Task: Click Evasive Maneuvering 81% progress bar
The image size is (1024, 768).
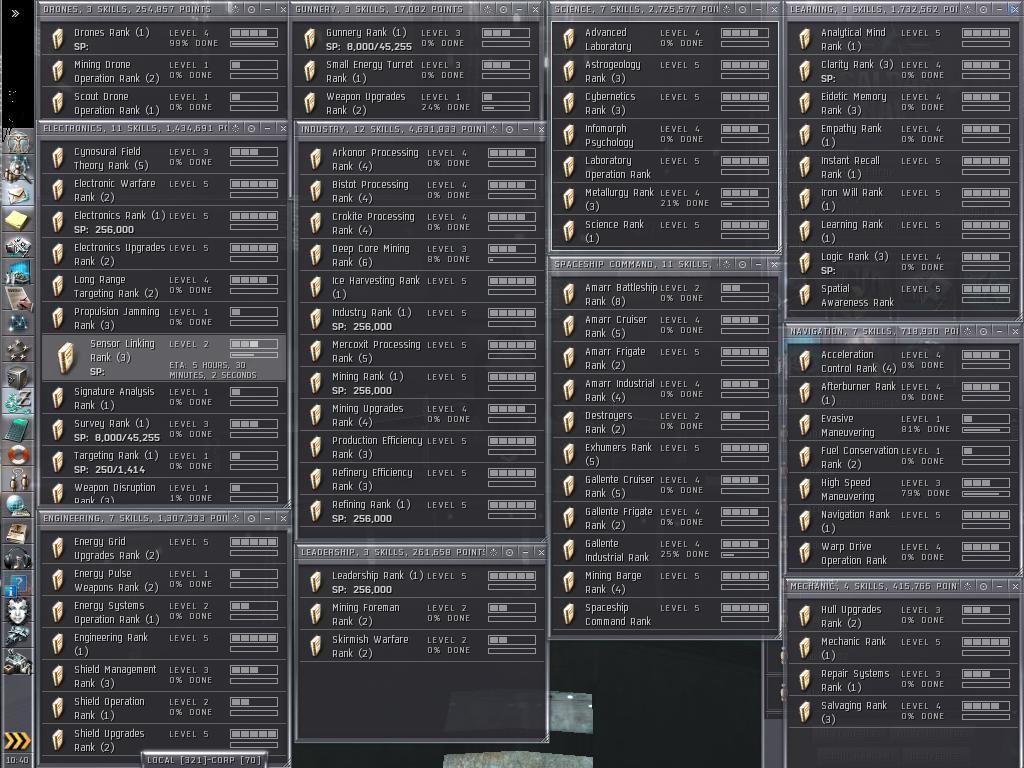Action: pyautogui.click(x=985, y=430)
